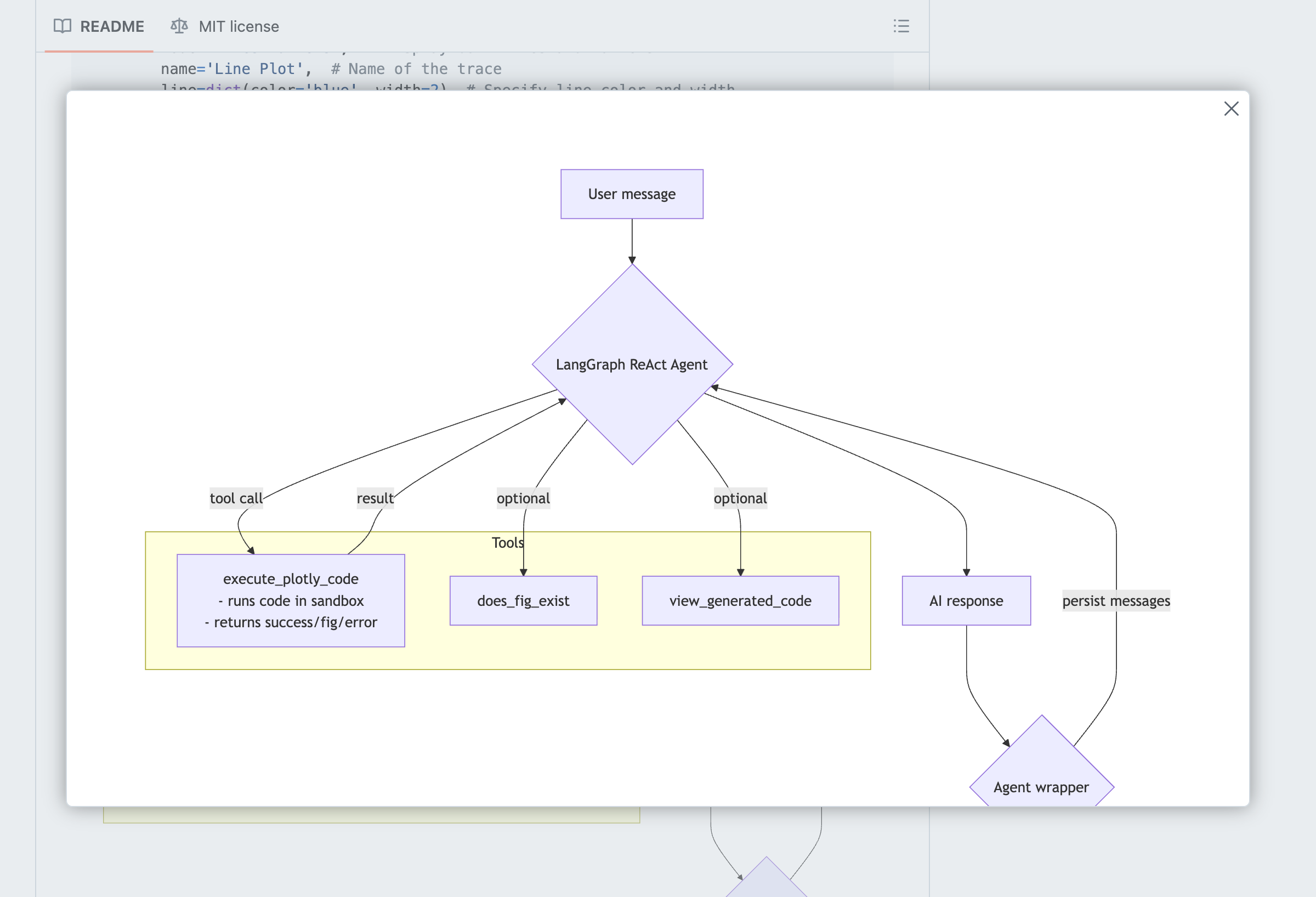Viewport: 1316px width, 897px height.
Task: Click the 'Tools' subgraph title
Action: (507, 542)
